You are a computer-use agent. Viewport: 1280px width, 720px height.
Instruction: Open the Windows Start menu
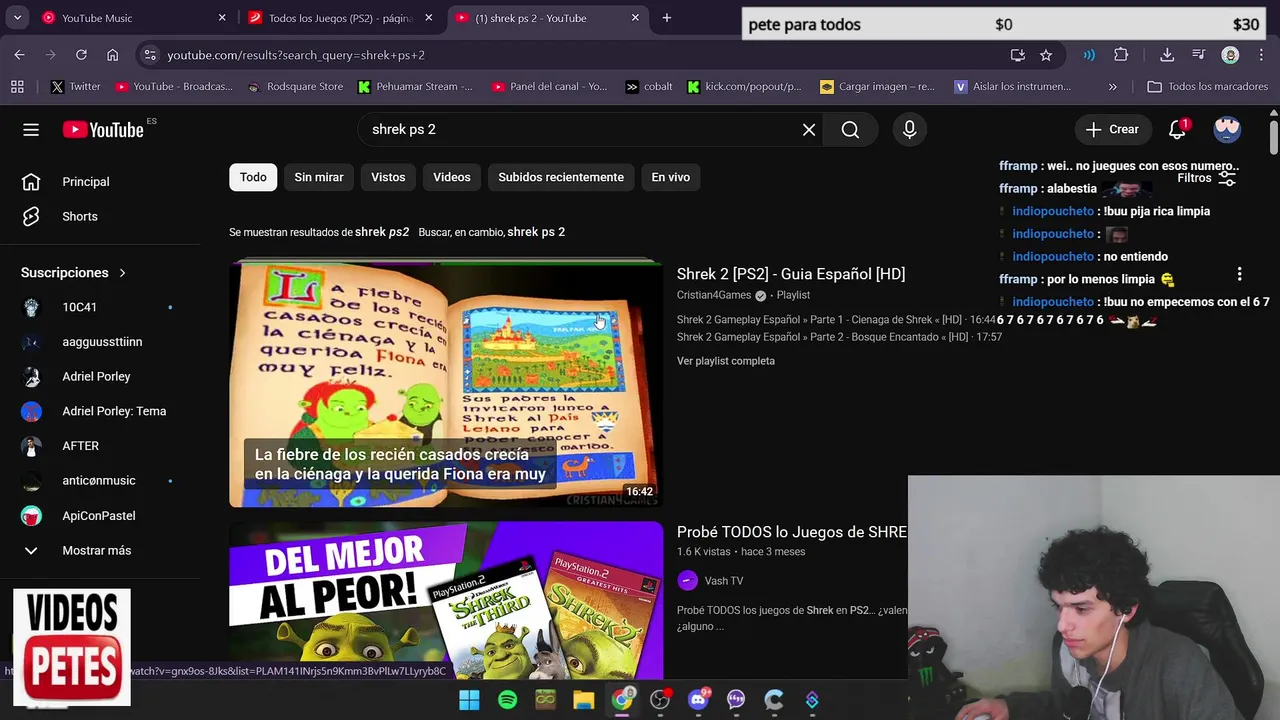pyautogui.click(x=469, y=700)
